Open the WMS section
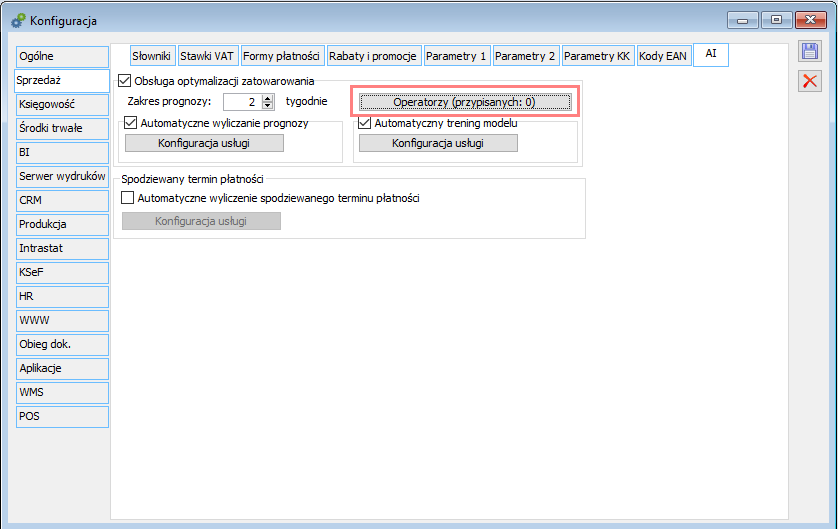Screen dimensions: 838x529 click(63, 393)
